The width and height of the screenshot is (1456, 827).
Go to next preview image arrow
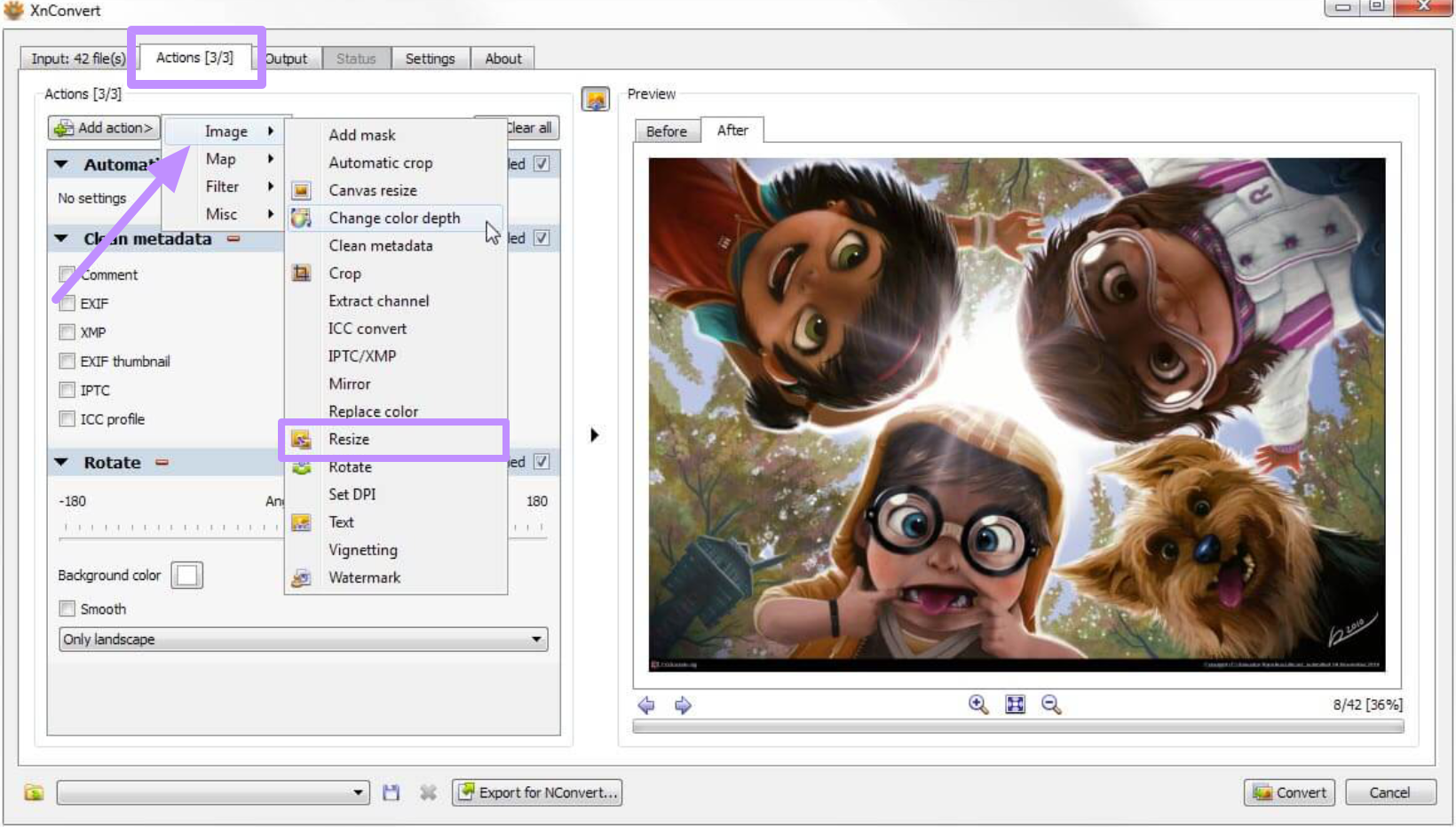(x=683, y=705)
